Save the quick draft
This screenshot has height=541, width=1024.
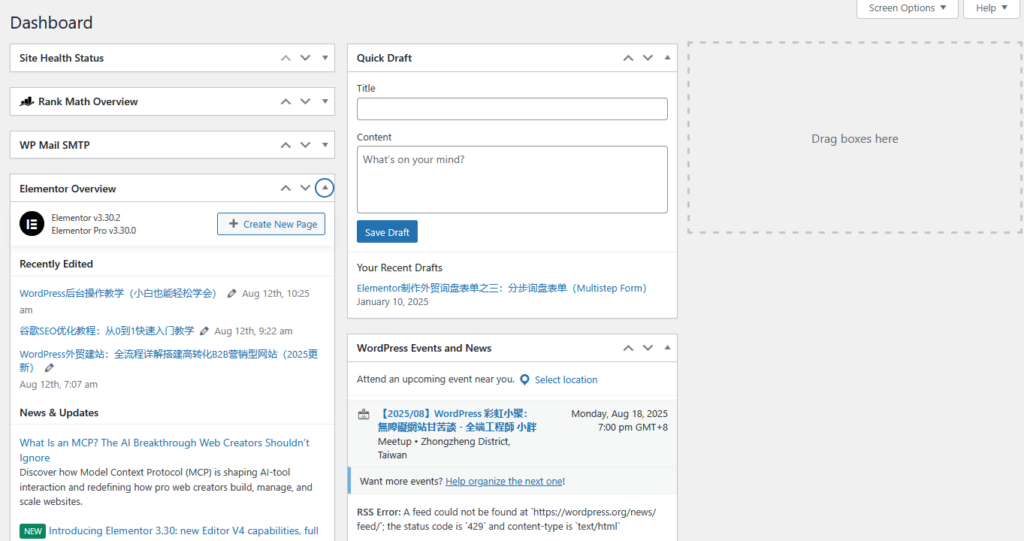(x=387, y=232)
